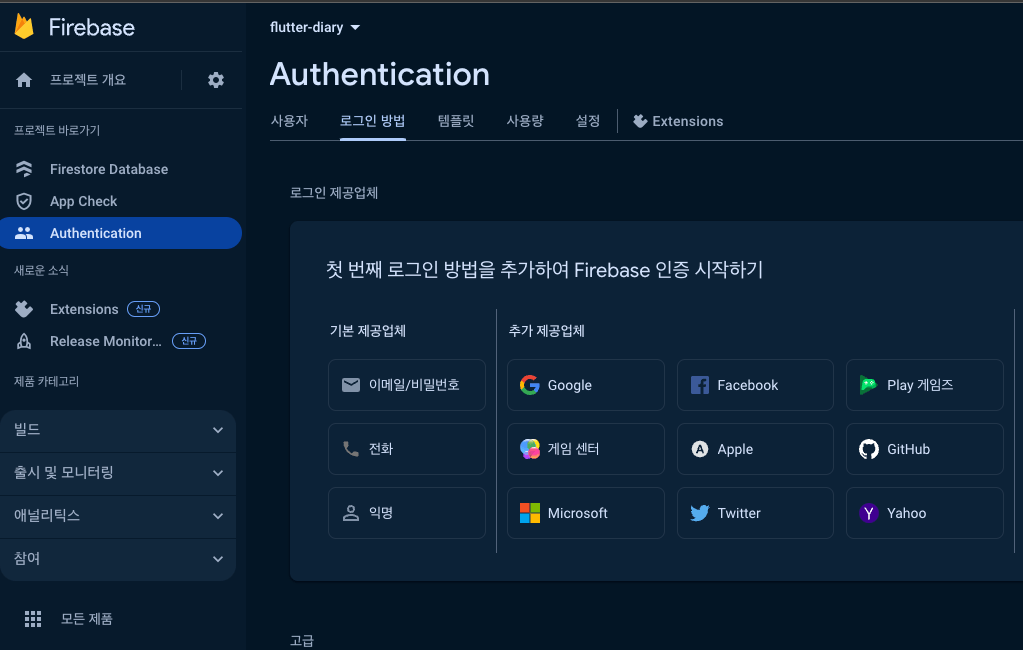Viewport: 1023px width, 650px height.
Task: Click the anonymous person icon
Action: (x=351, y=513)
